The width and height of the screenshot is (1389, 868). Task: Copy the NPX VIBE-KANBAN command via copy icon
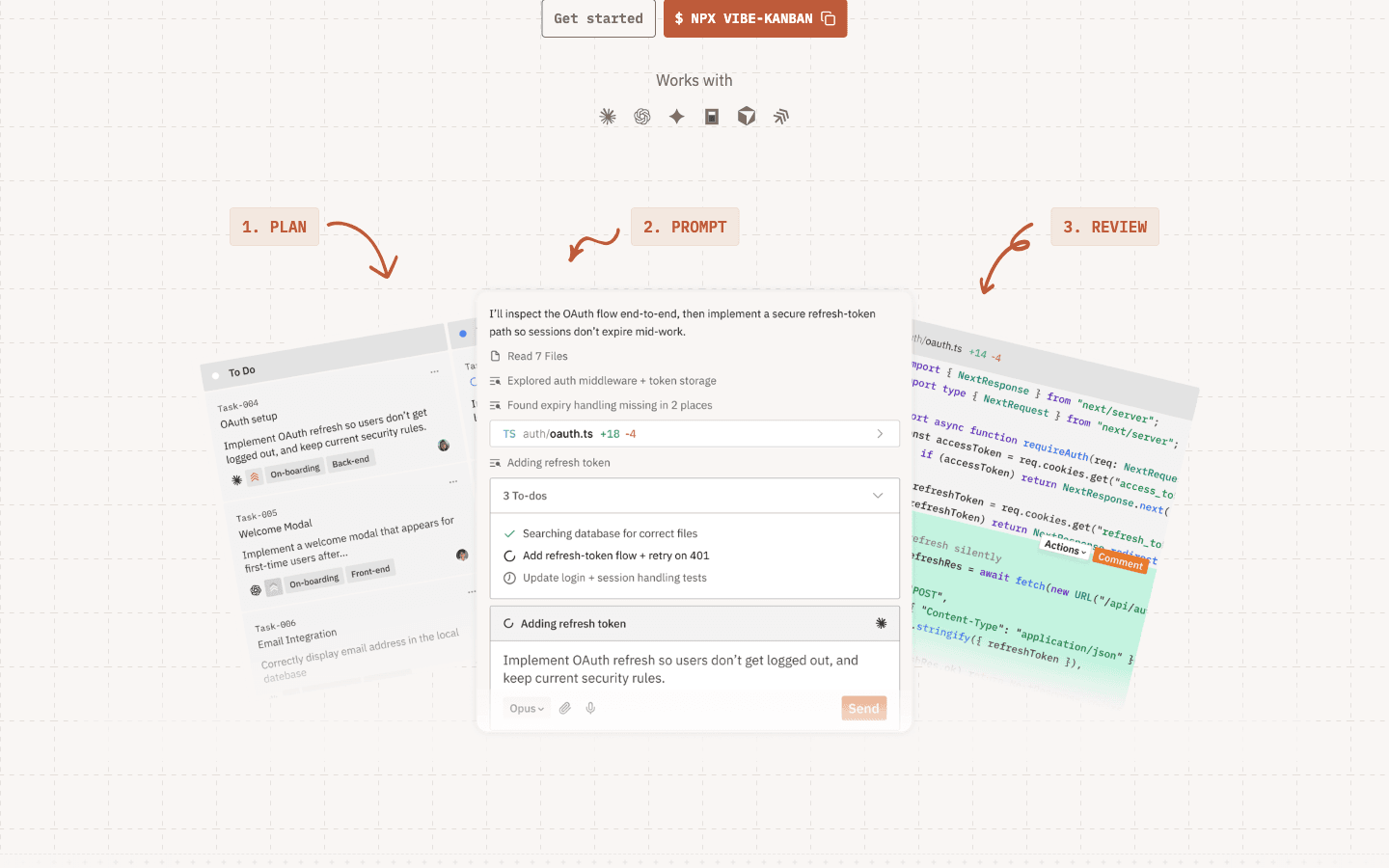click(828, 17)
